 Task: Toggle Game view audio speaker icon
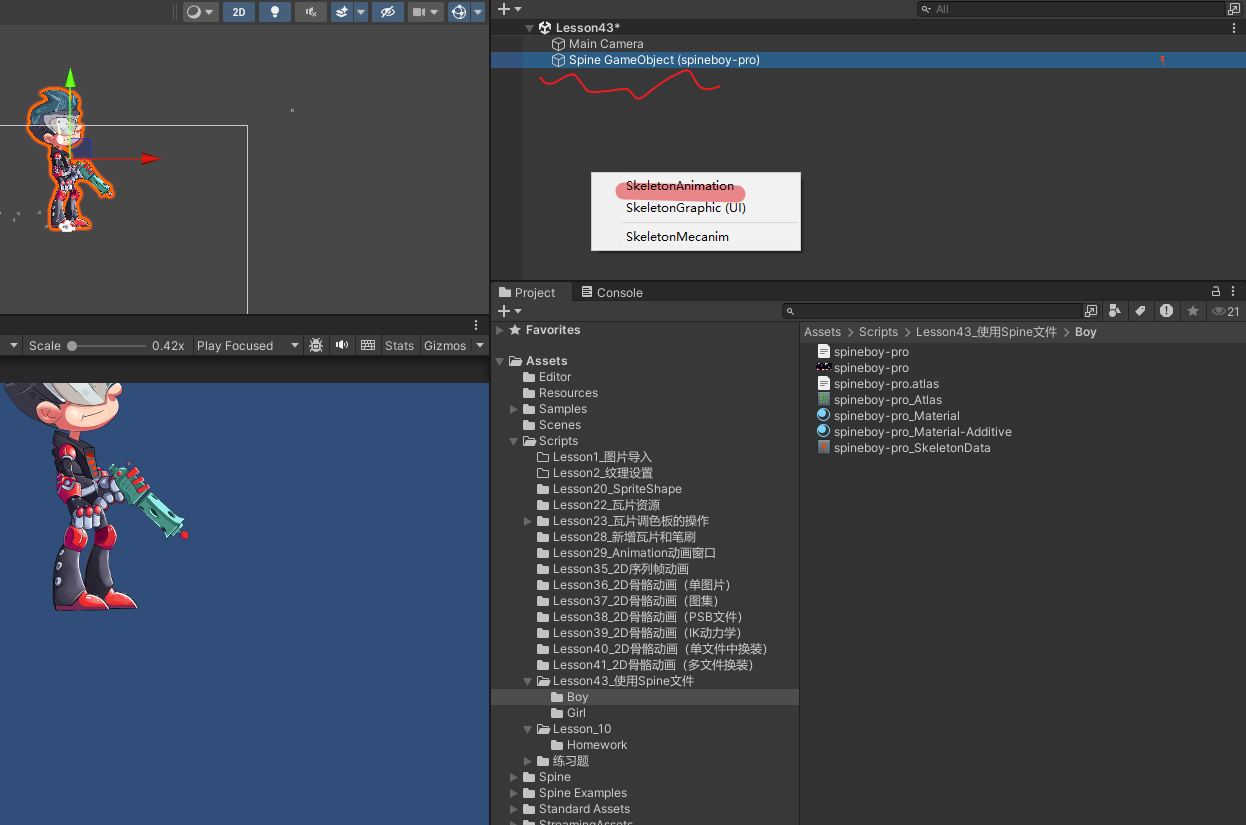(x=342, y=345)
